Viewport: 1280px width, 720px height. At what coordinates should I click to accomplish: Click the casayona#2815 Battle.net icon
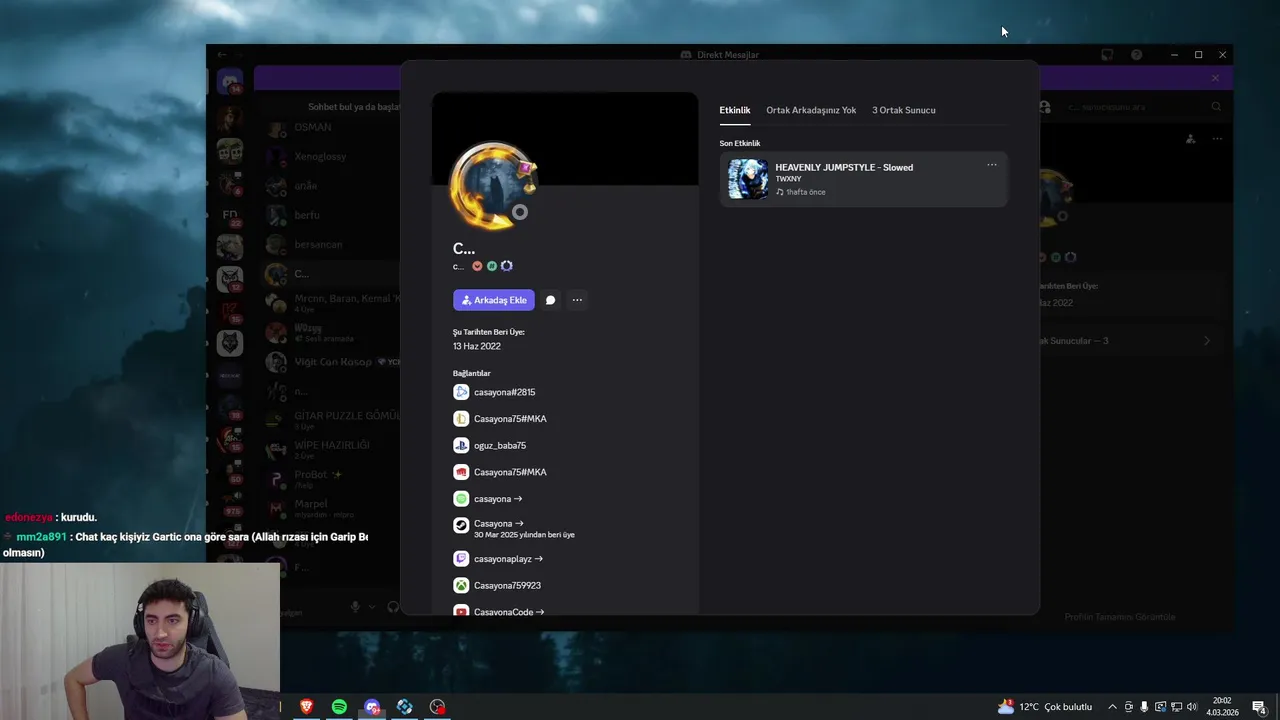pyautogui.click(x=461, y=392)
